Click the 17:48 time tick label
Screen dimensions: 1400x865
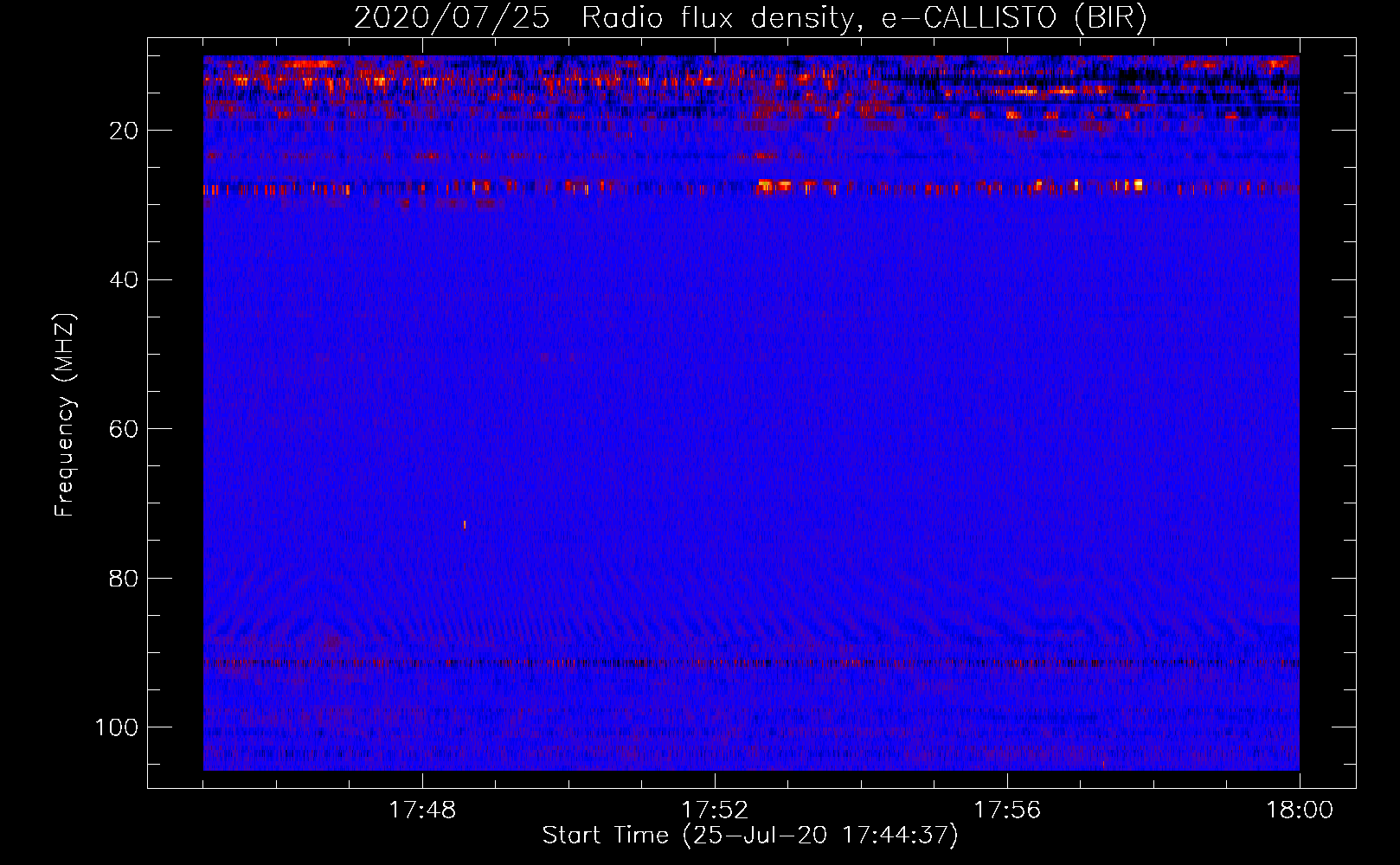(x=422, y=811)
